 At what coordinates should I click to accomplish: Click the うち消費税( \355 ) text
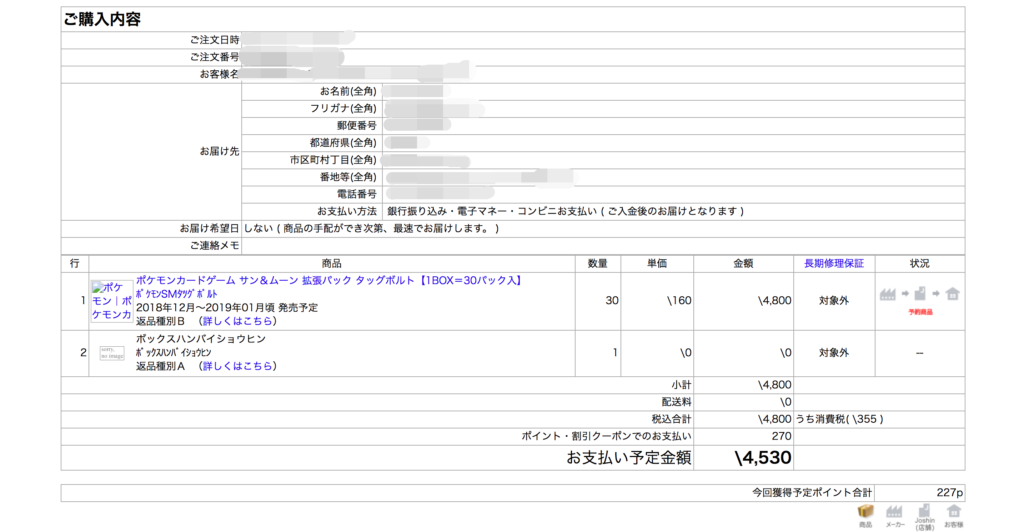[x=839, y=419]
